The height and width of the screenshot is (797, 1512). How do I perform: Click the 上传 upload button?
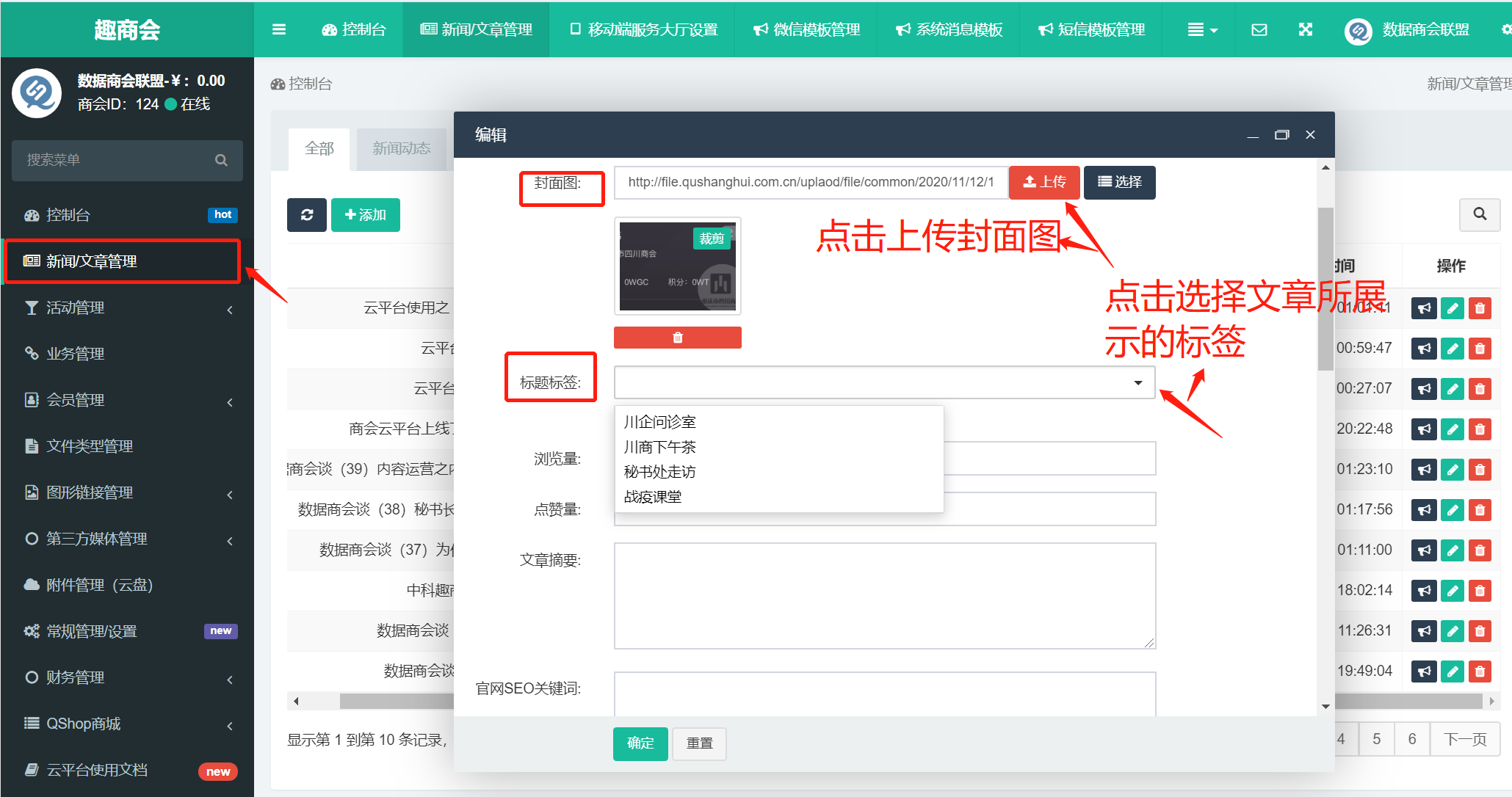[1043, 182]
